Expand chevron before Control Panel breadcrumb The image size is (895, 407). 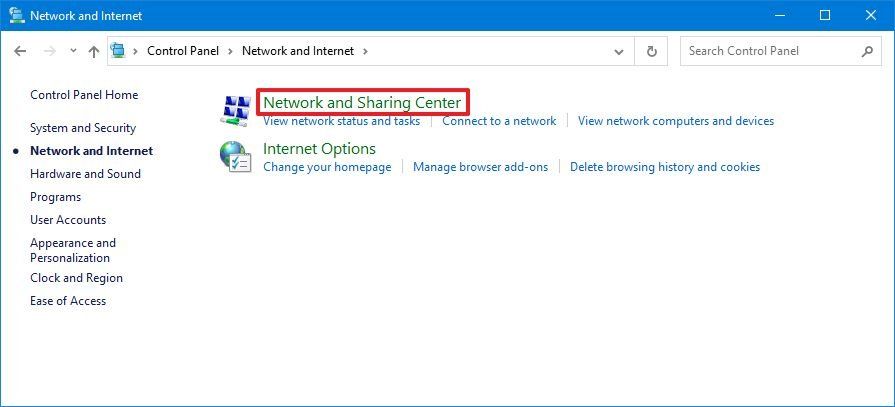(136, 51)
